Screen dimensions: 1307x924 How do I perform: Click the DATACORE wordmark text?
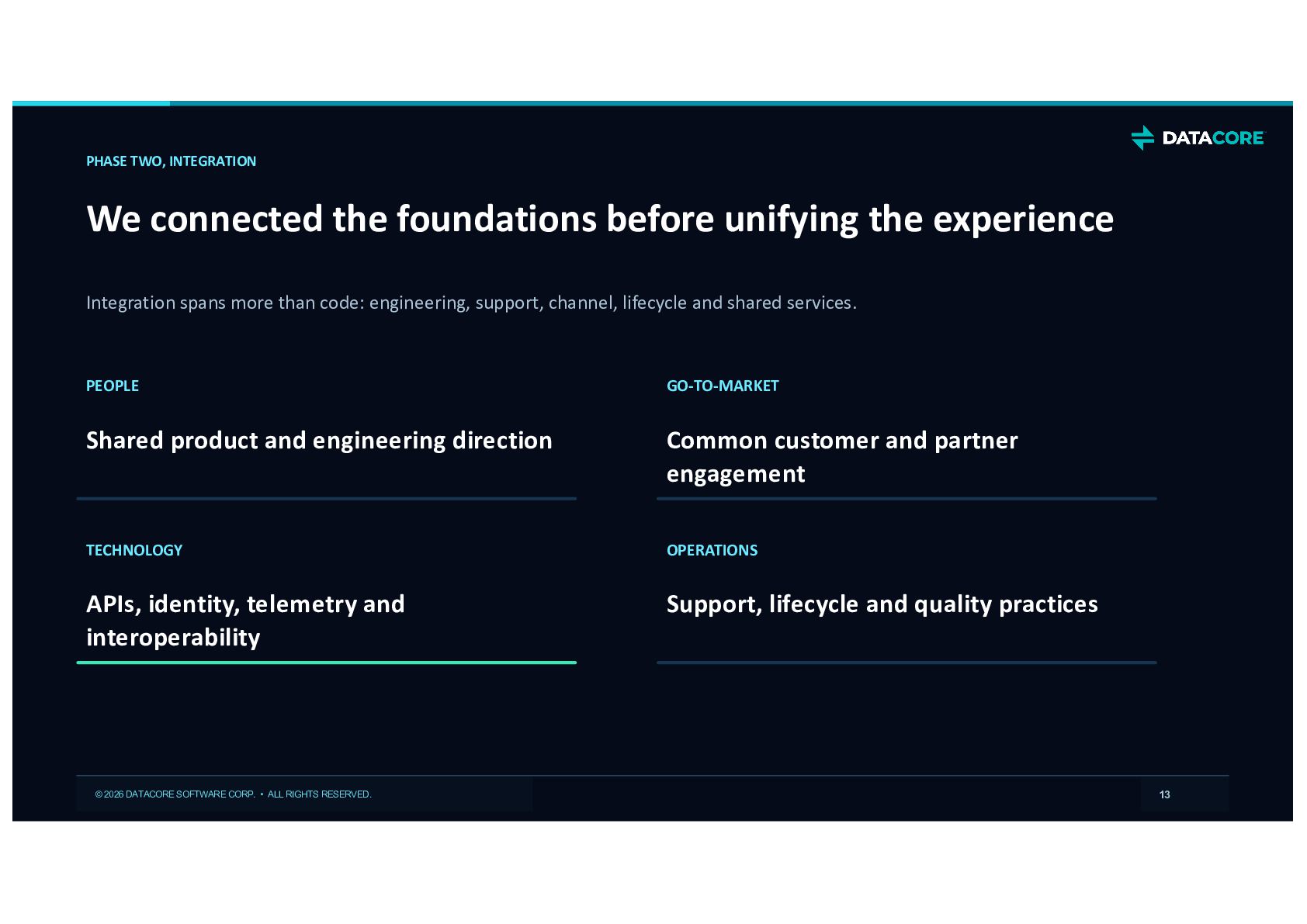click(1213, 138)
